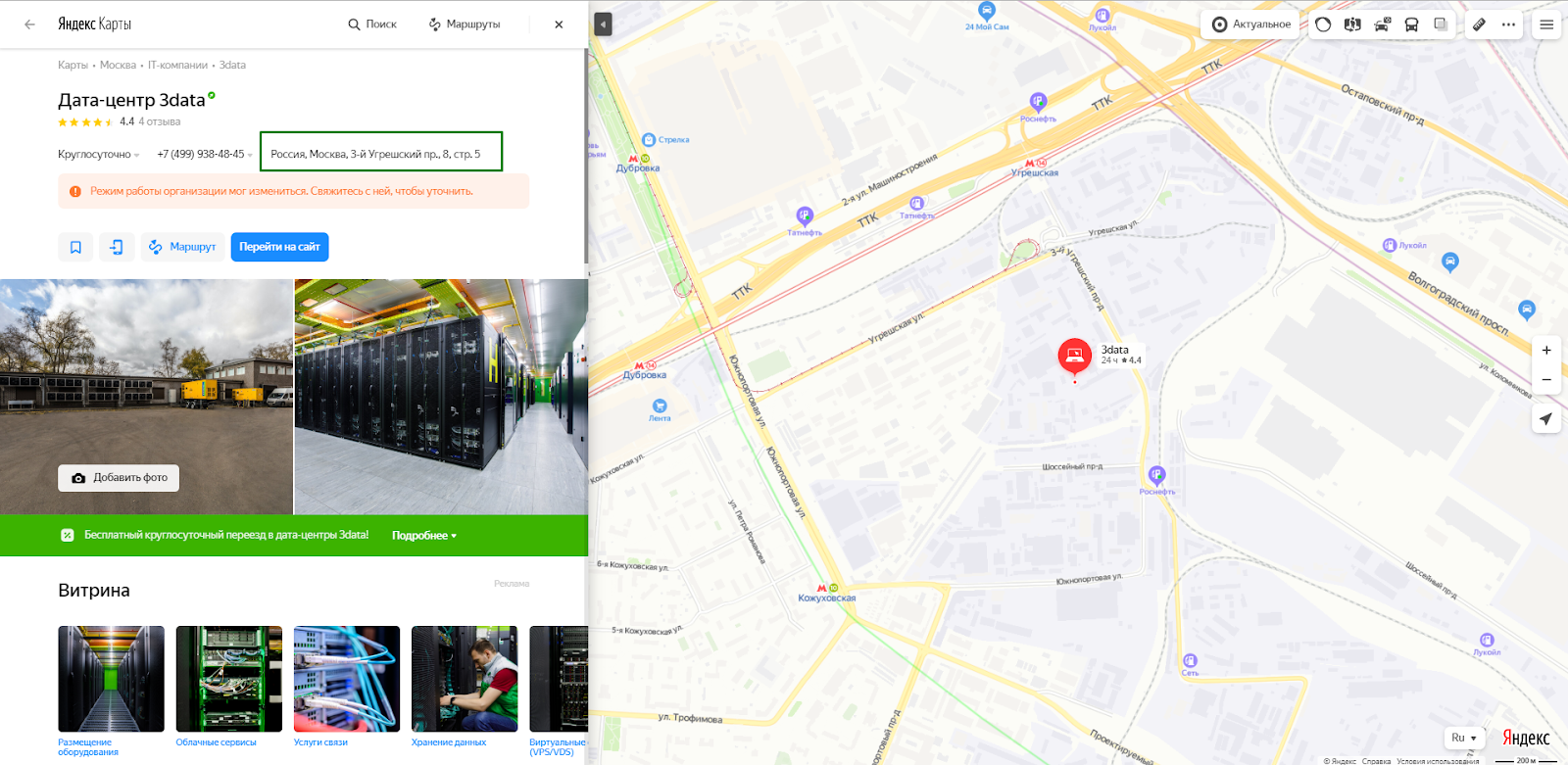Zoom in the map with plus

(x=1546, y=351)
